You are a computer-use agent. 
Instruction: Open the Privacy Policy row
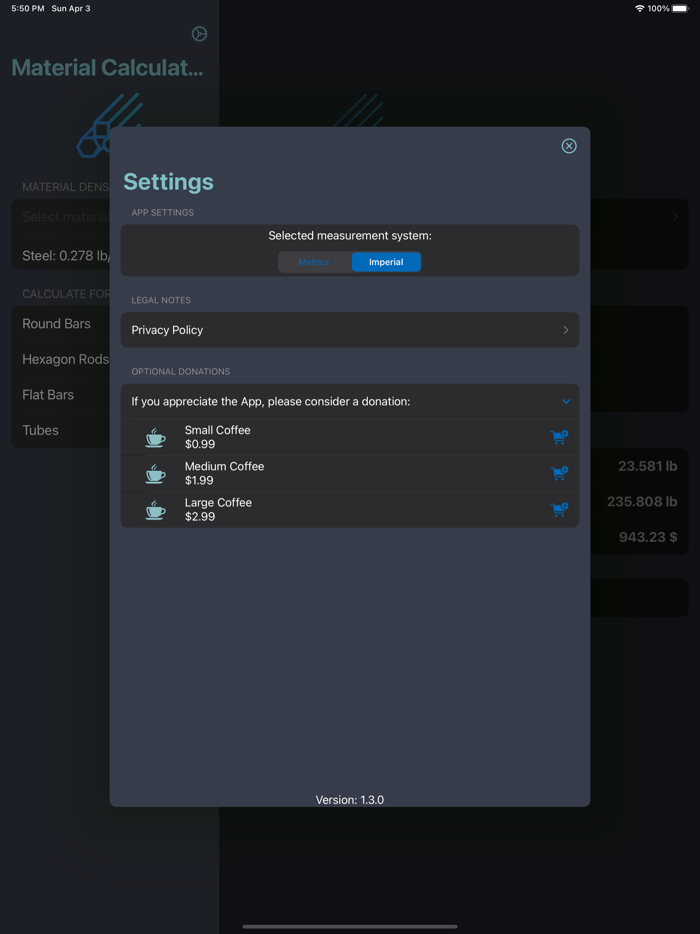click(x=350, y=330)
